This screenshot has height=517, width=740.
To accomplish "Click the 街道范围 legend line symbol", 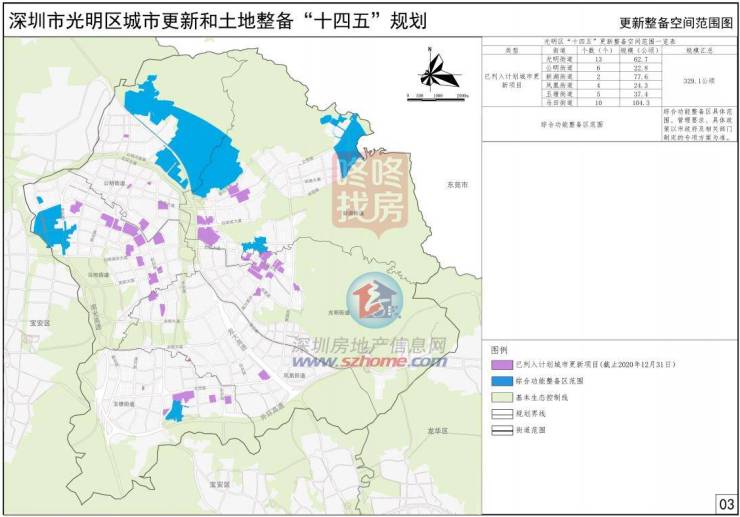I will click(x=502, y=430).
